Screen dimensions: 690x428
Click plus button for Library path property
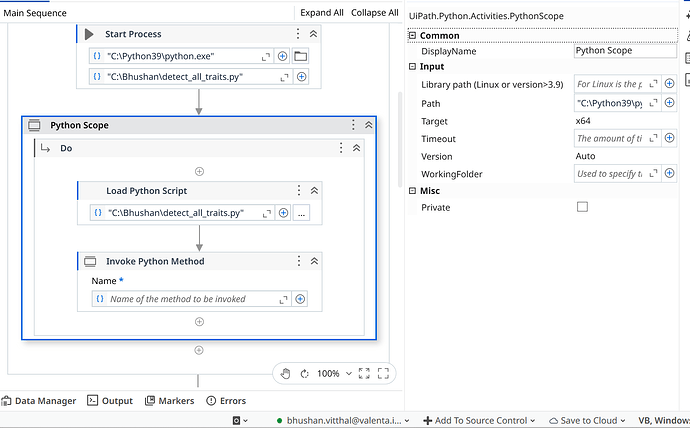coord(669,84)
